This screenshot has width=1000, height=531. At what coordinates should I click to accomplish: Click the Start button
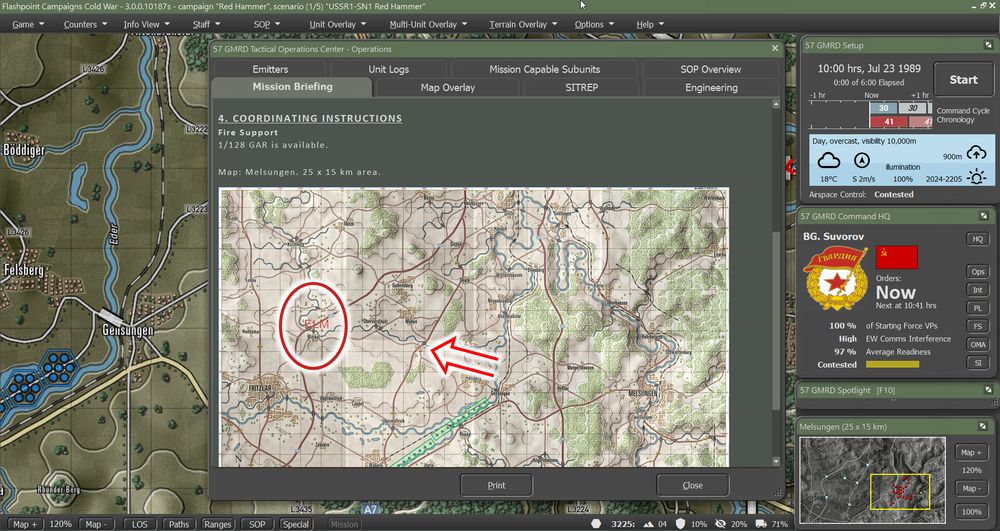pyautogui.click(x=963, y=80)
